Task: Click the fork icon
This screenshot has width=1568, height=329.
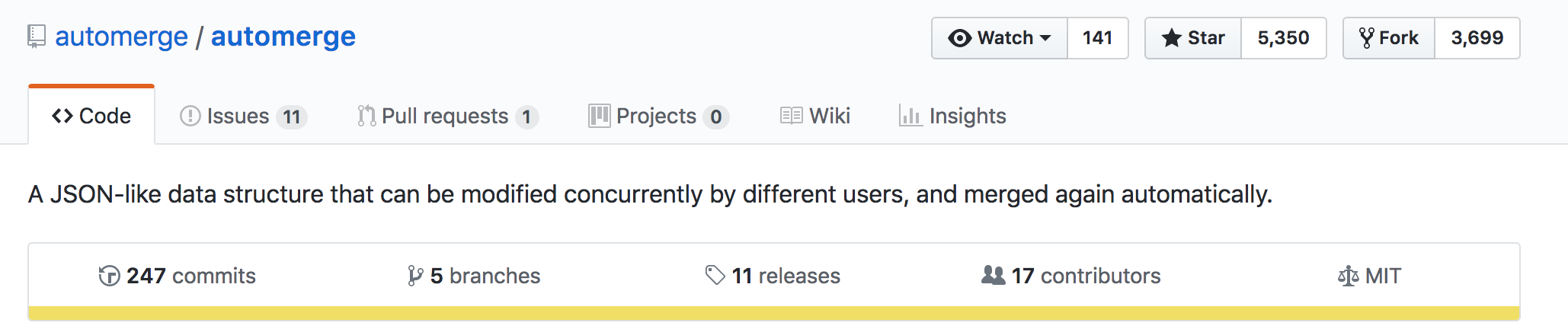Action: coord(1367,38)
